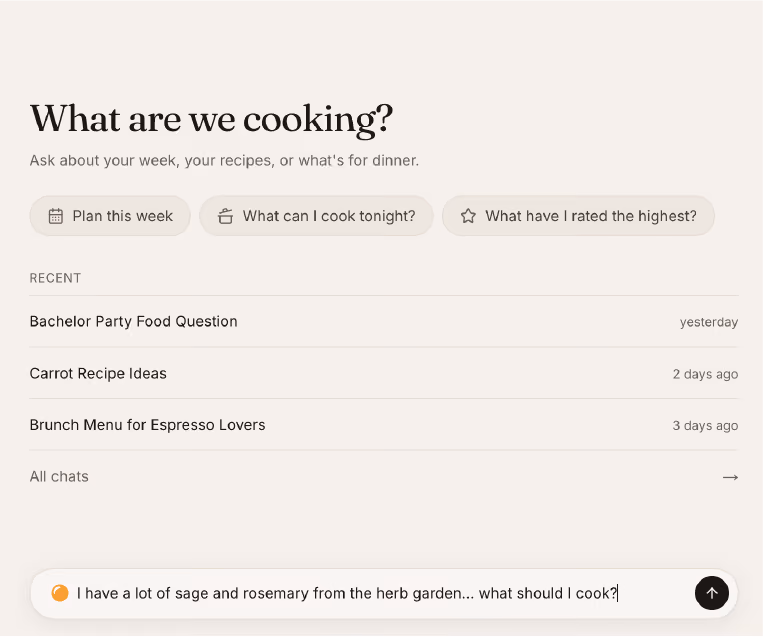The width and height of the screenshot is (763, 637).
Task: Click the 2 days ago timestamp
Action: 706,374
